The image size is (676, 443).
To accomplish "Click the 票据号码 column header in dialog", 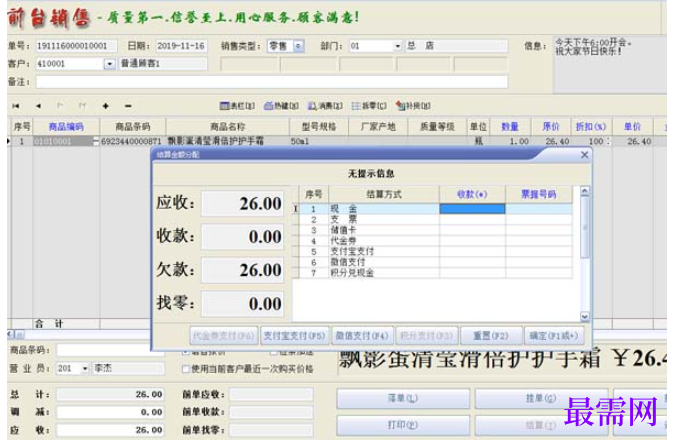I will tap(538, 194).
